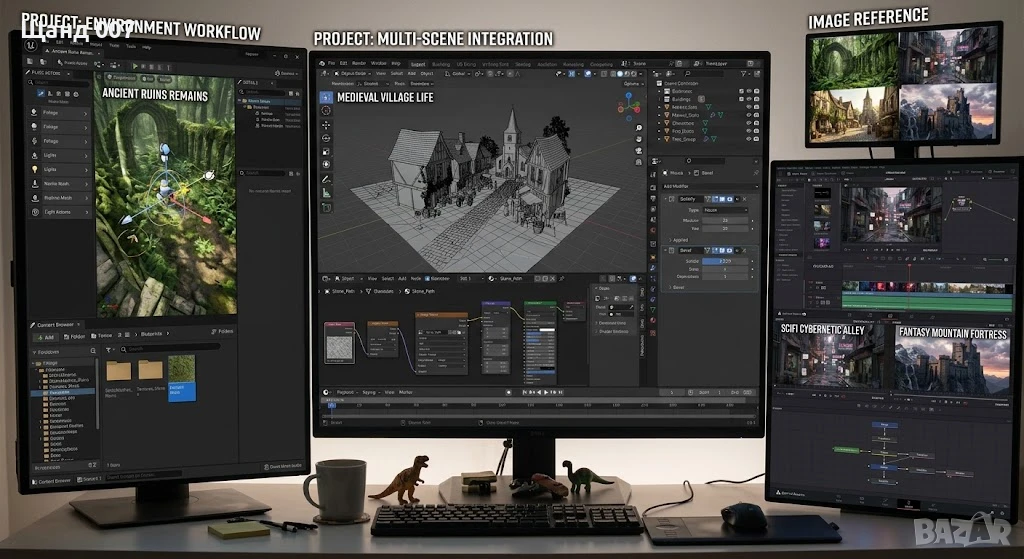Screen dimensions: 1024x559
Task: Hide the Buildings collection via eye icon
Action: 749,99
